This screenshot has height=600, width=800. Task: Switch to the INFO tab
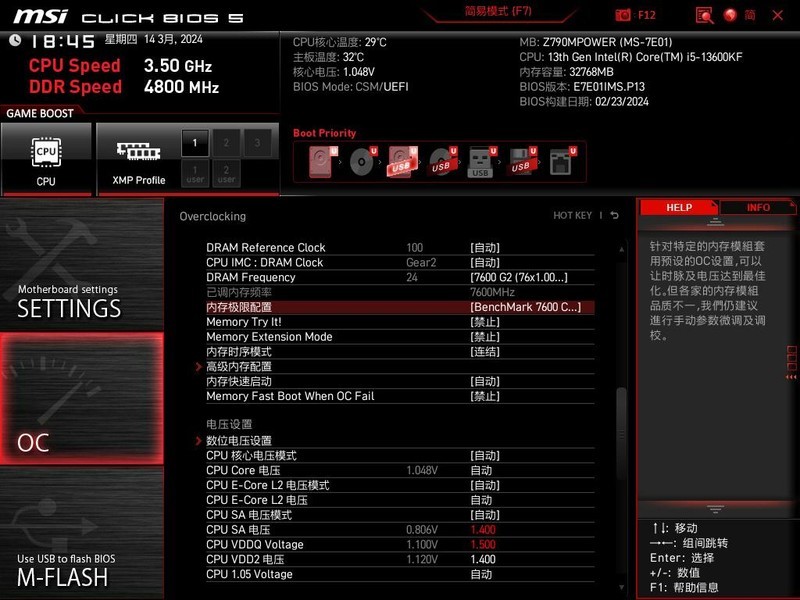[x=757, y=207]
